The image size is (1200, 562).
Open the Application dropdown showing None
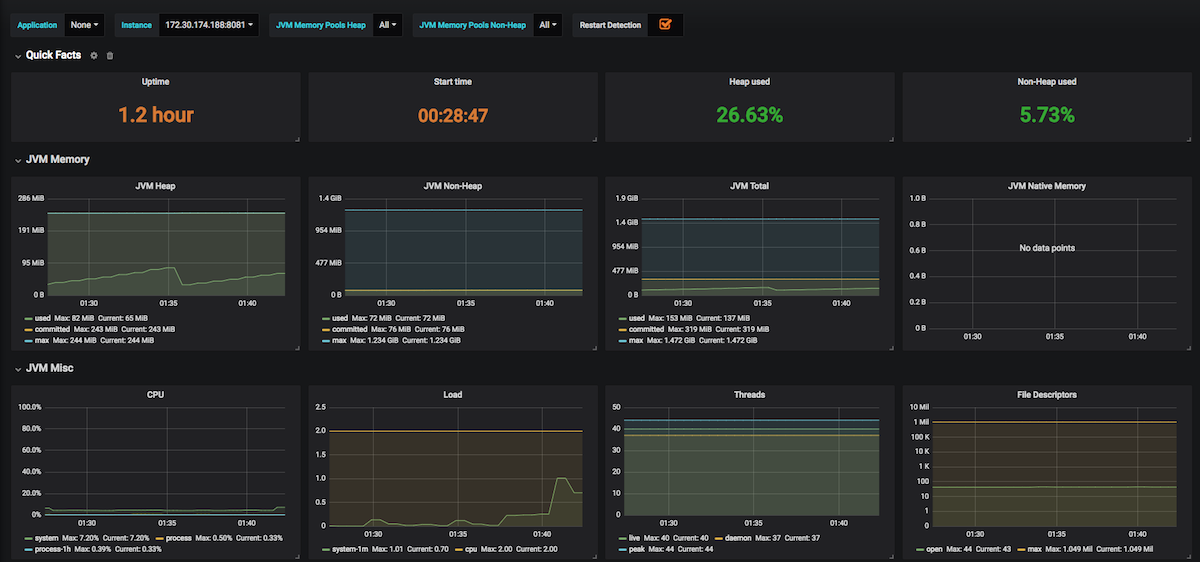pyautogui.click(x=84, y=24)
